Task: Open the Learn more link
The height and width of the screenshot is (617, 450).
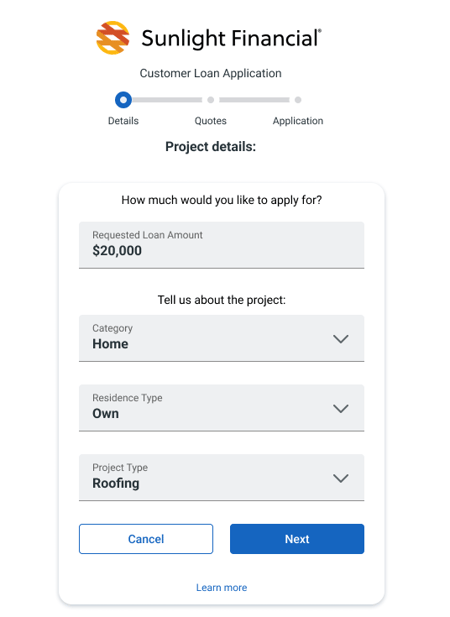Action: tap(221, 587)
